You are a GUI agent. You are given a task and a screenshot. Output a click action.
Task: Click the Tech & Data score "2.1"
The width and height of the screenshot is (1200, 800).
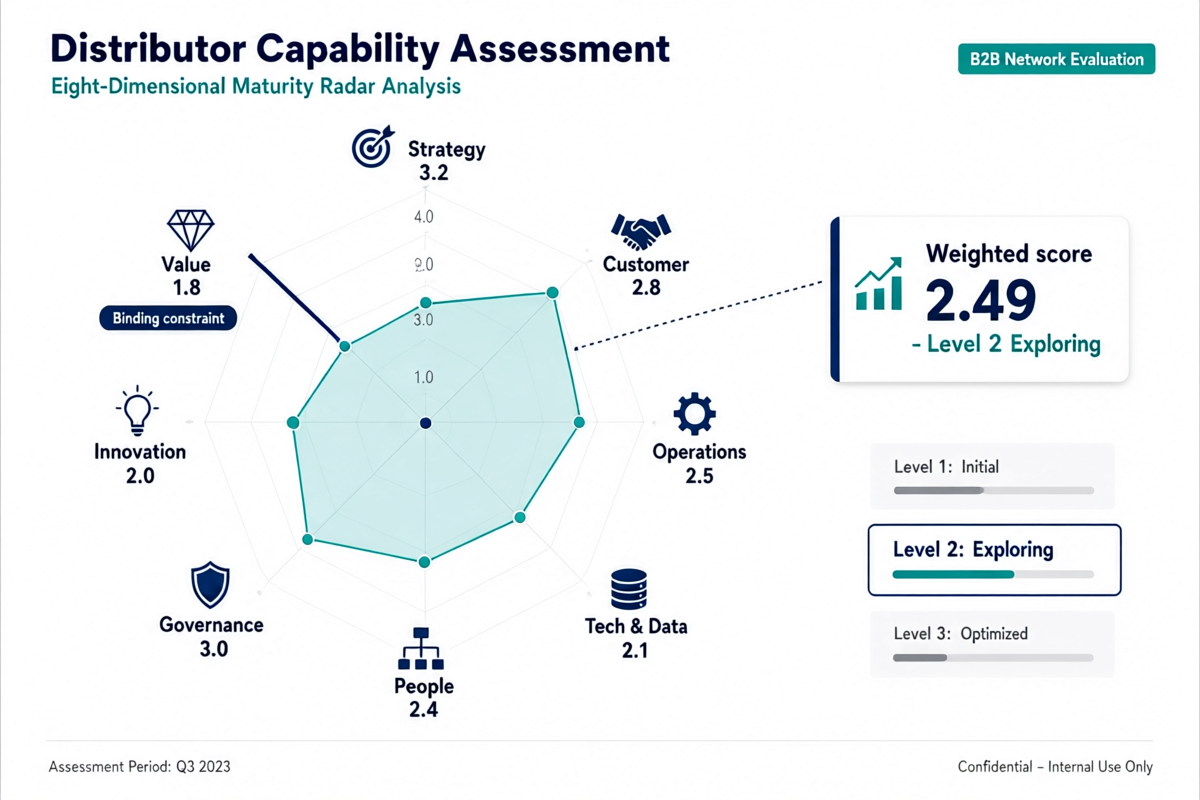coord(635,650)
